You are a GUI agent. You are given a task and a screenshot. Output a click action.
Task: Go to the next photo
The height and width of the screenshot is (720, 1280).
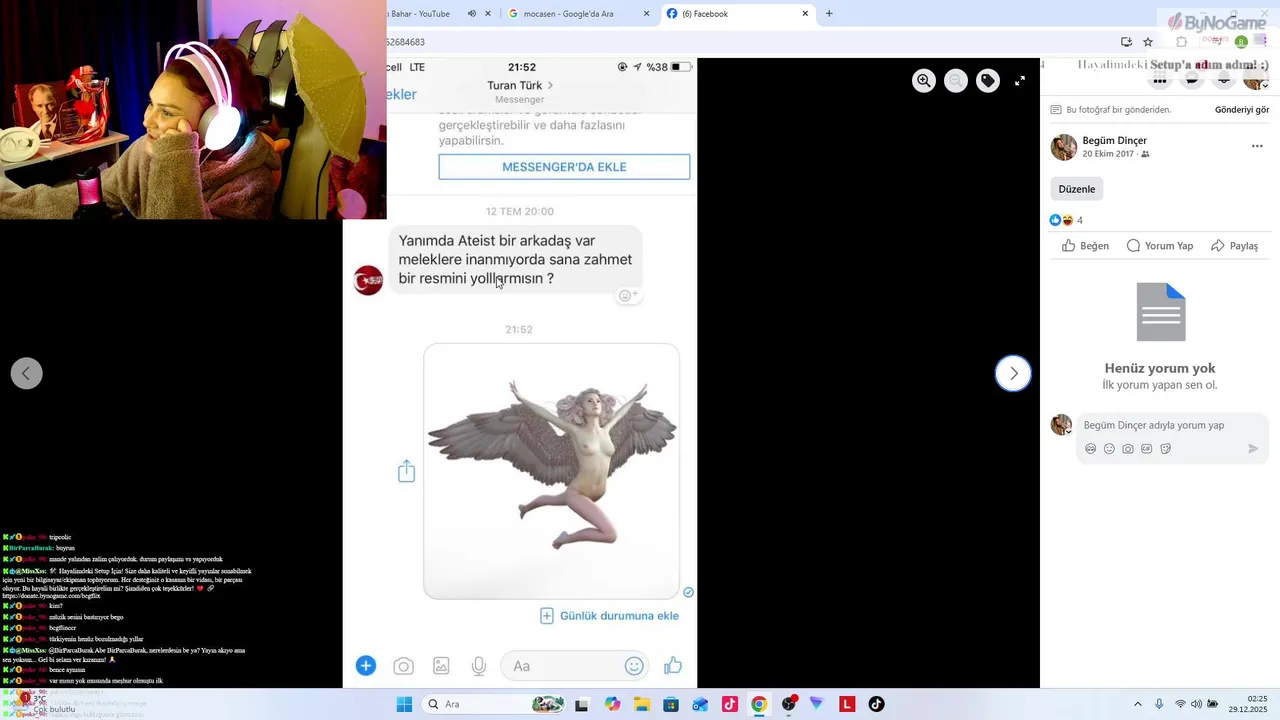pos(1013,373)
